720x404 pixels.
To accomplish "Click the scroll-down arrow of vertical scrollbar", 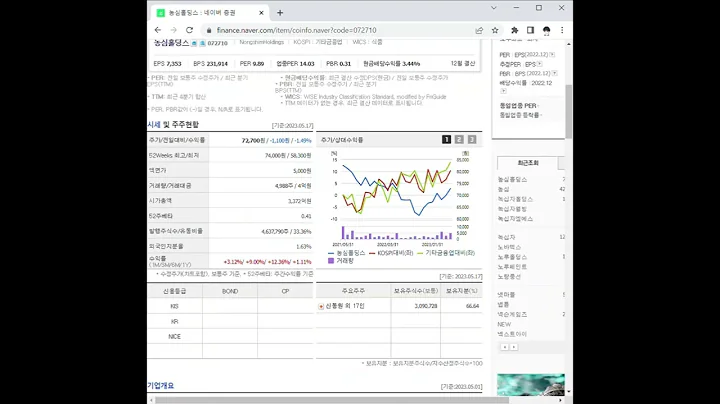I will pyautogui.click(x=569, y=392).
